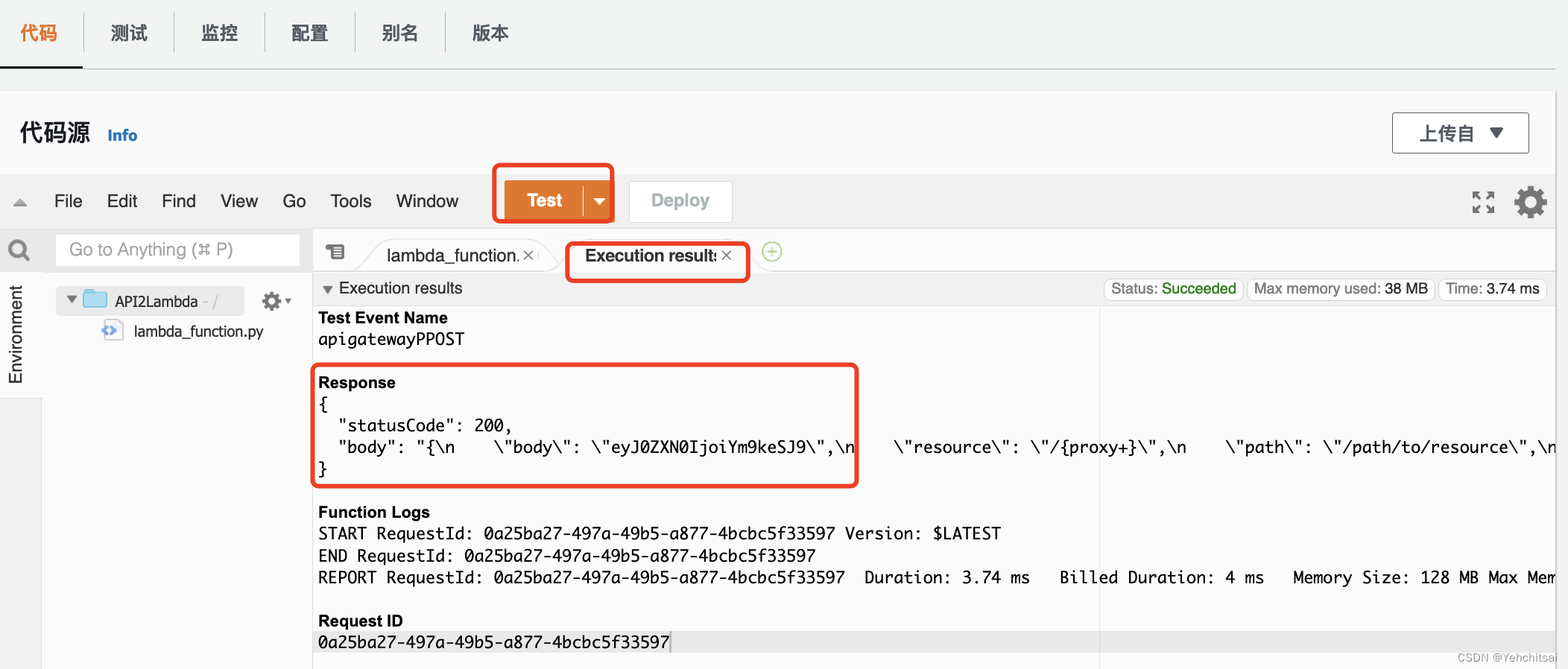Add a new tab with plus icon

772,252
